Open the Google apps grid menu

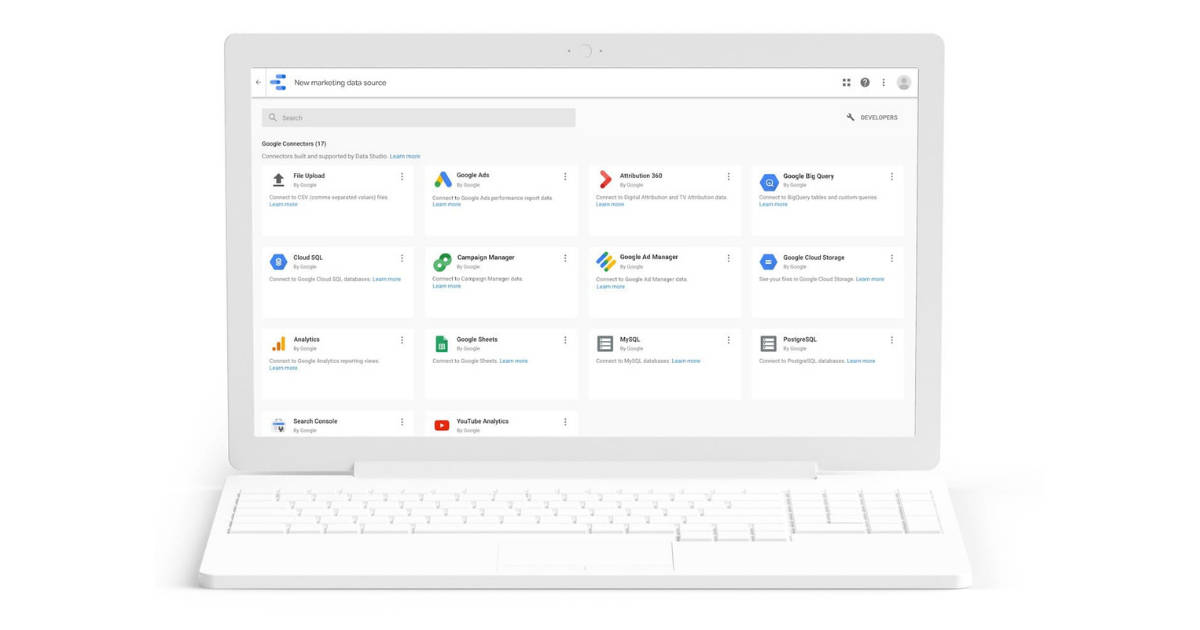845,82
